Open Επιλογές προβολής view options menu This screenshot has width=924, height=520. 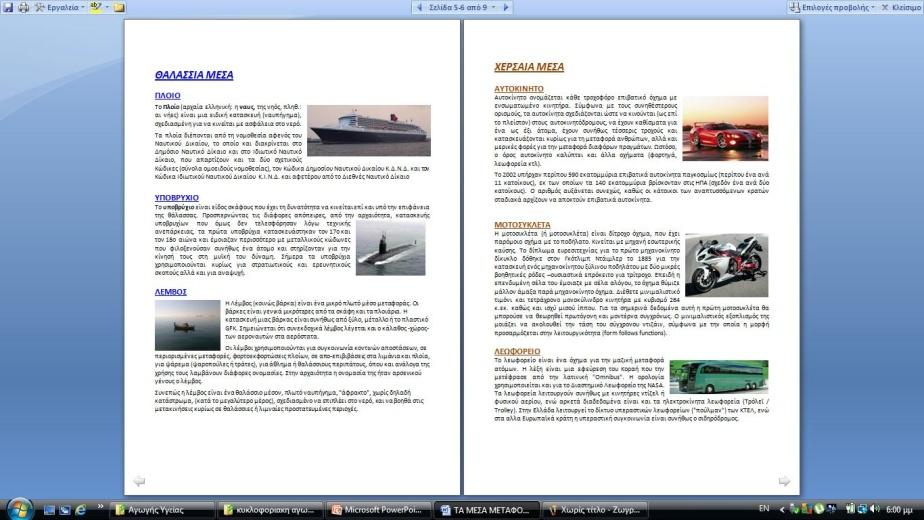click(x=832, y=7)
